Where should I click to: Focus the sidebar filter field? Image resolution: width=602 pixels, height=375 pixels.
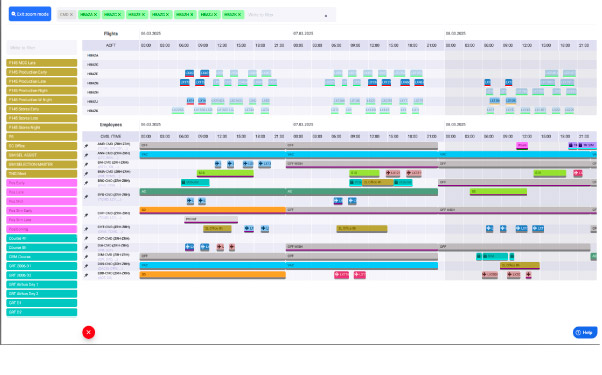pos(41,48)
